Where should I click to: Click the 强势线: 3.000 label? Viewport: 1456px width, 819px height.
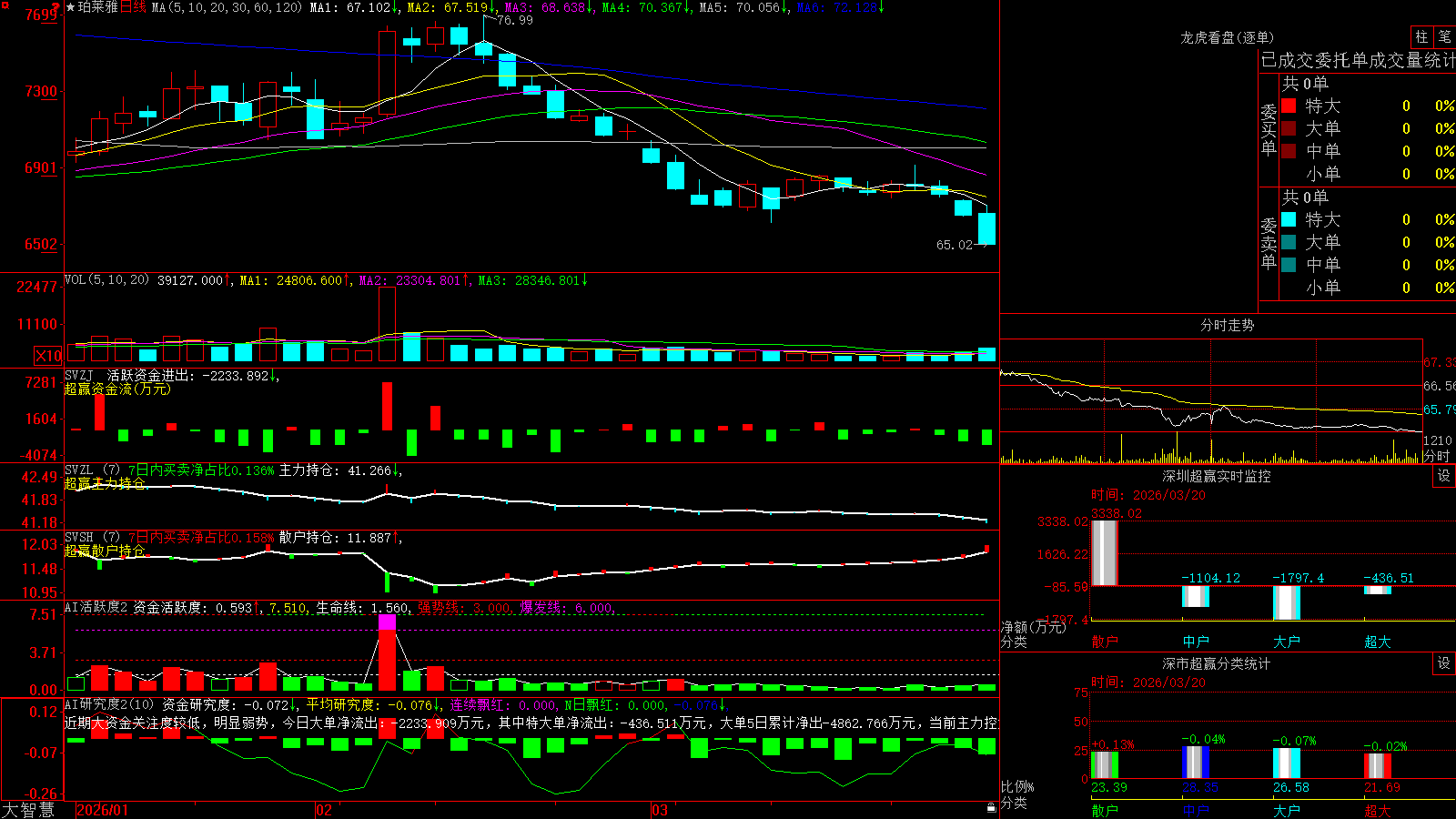(465, 607)
